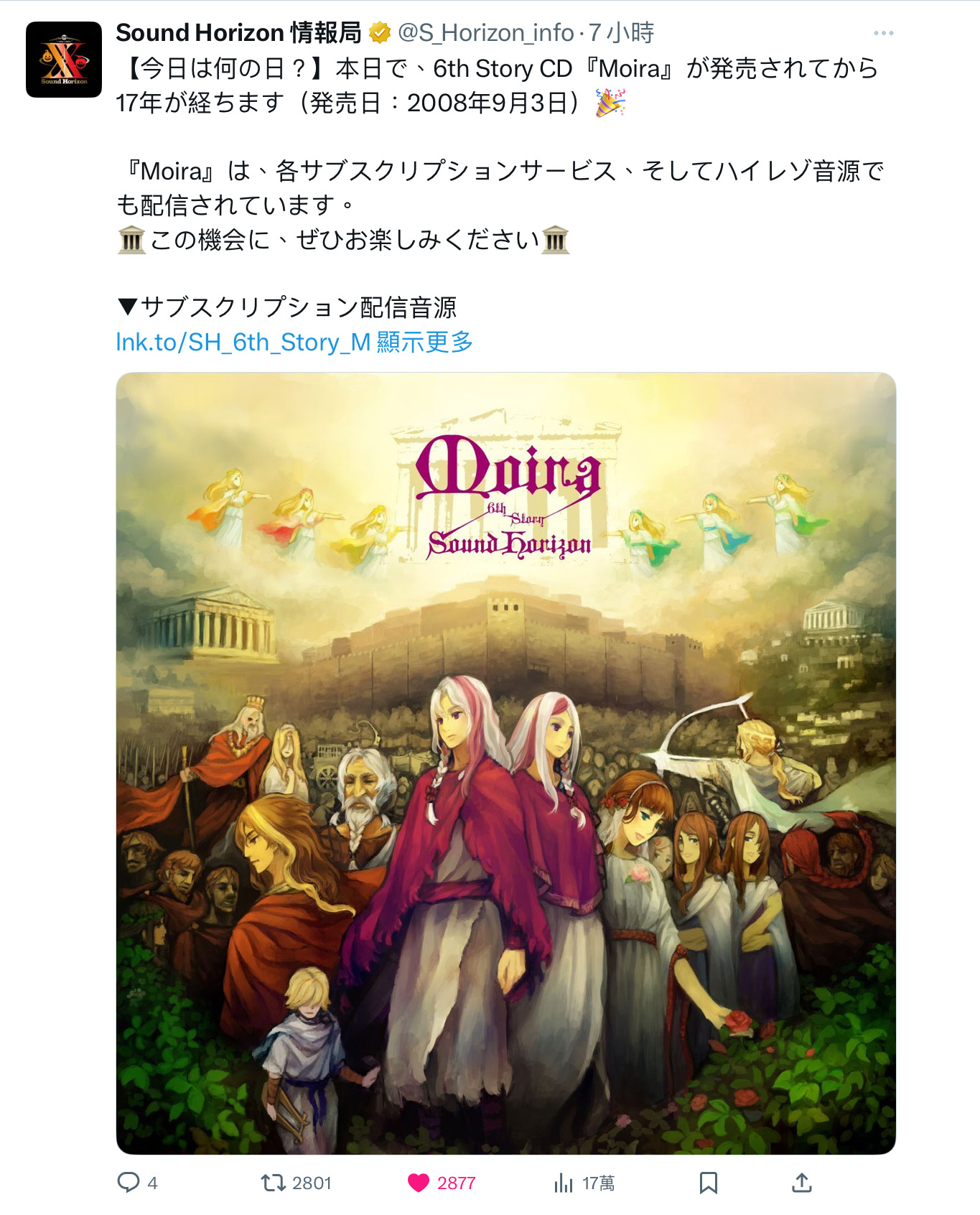
Task: Click the gold verified badge
Action: coord(380,32)
